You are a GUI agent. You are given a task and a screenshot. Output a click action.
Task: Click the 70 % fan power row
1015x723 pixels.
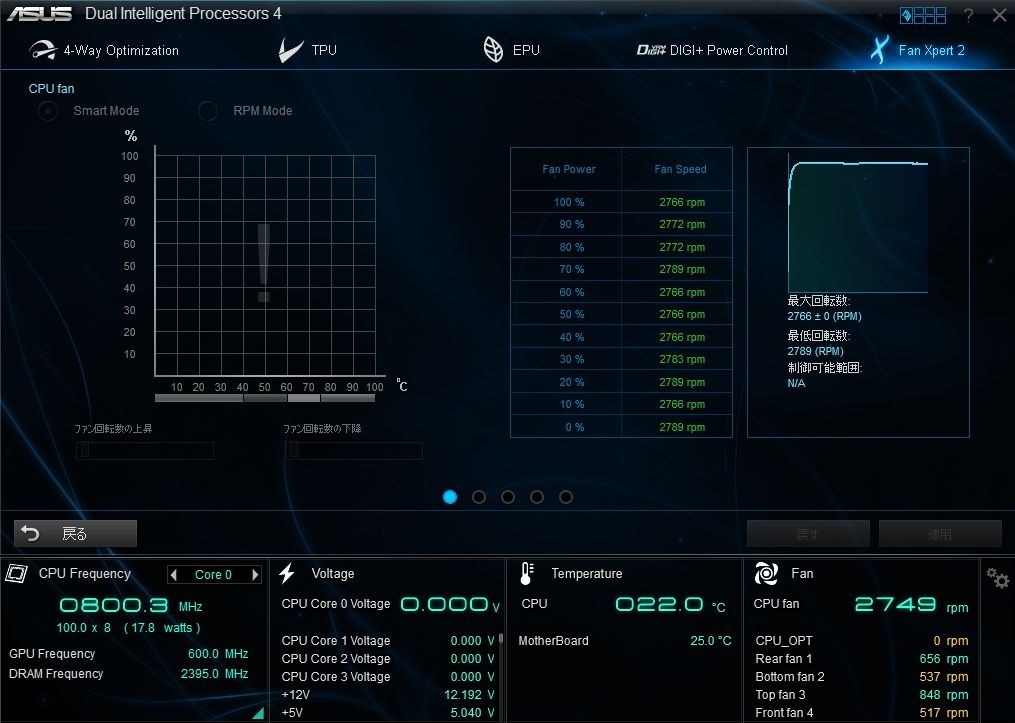point(621,269)
